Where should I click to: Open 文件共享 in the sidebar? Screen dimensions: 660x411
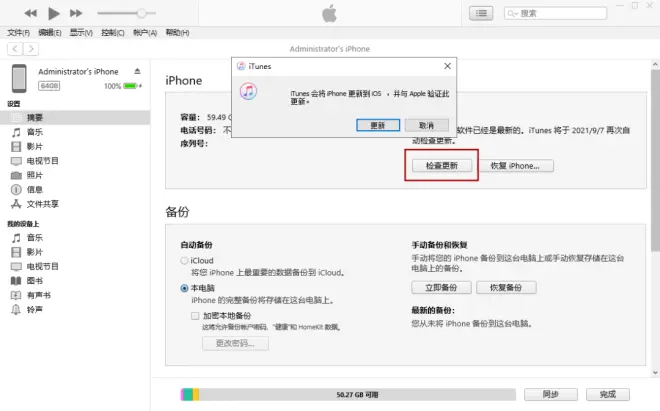pos(42,204)
